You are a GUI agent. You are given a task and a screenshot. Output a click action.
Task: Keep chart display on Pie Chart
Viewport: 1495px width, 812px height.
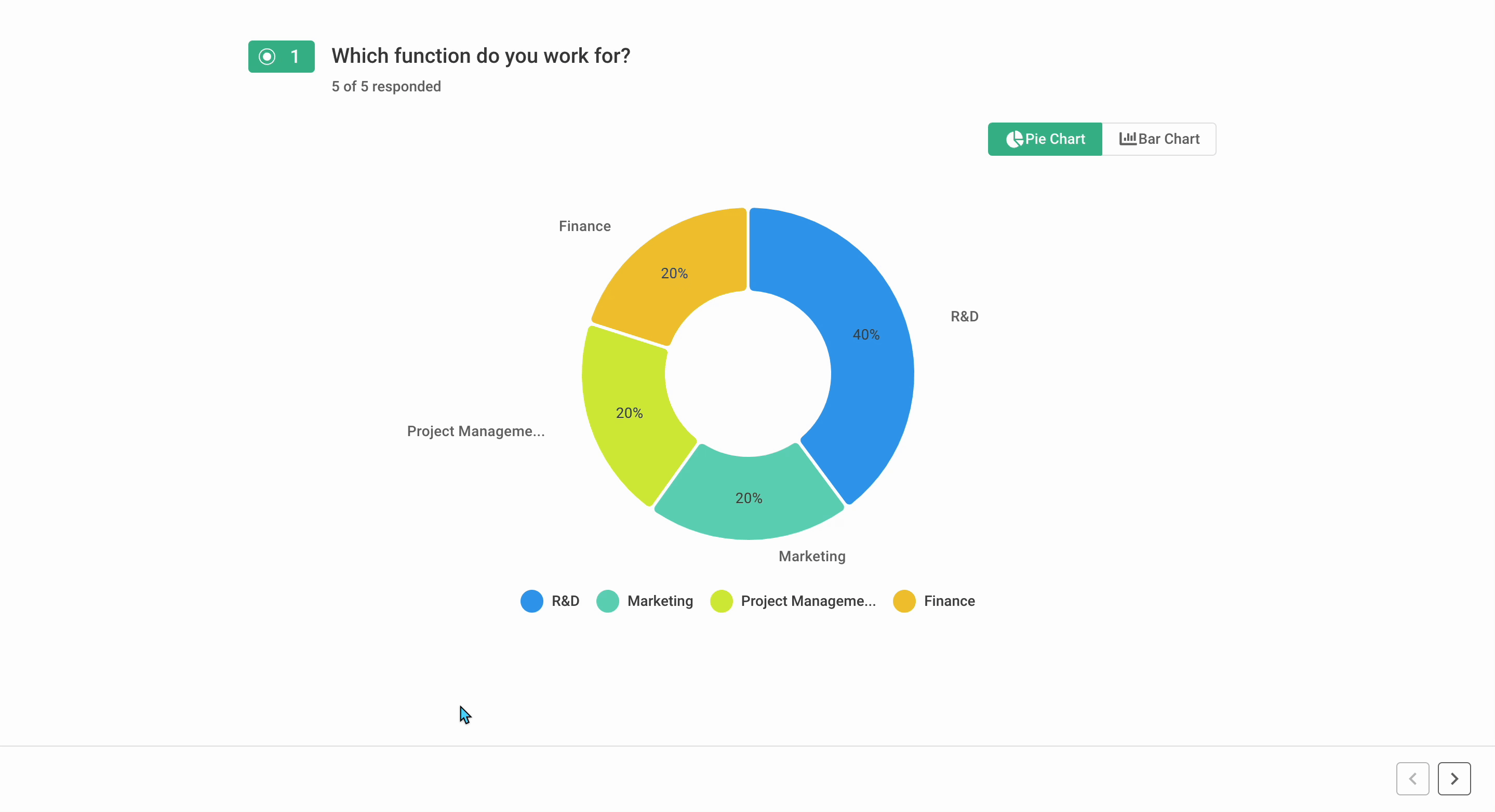pyautogui.click(x=1045, y=139)
